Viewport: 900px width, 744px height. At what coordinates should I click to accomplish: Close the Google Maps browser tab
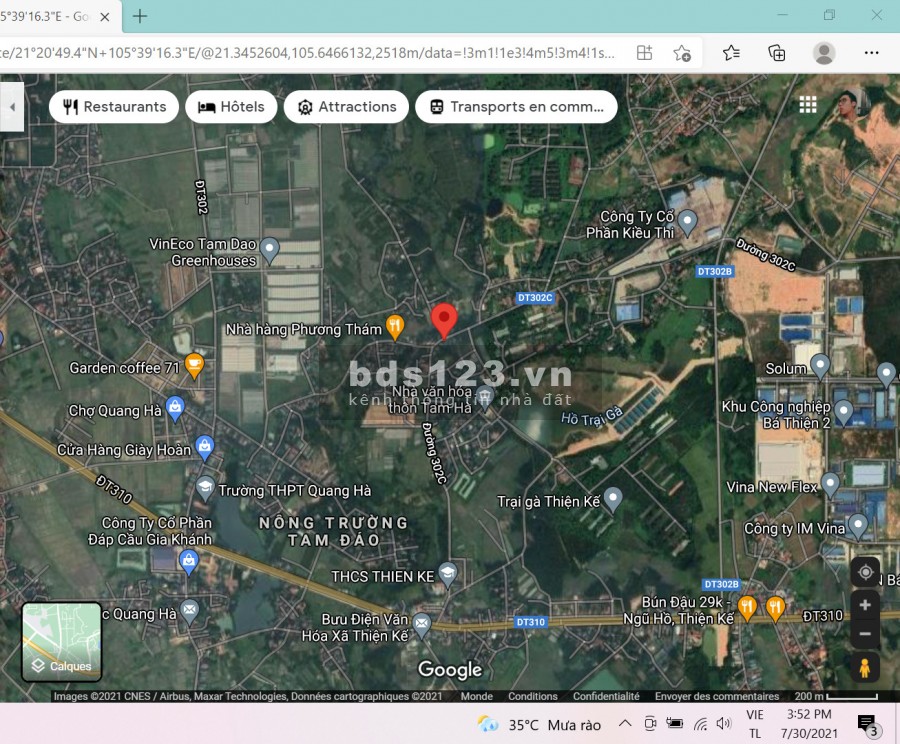104,17
